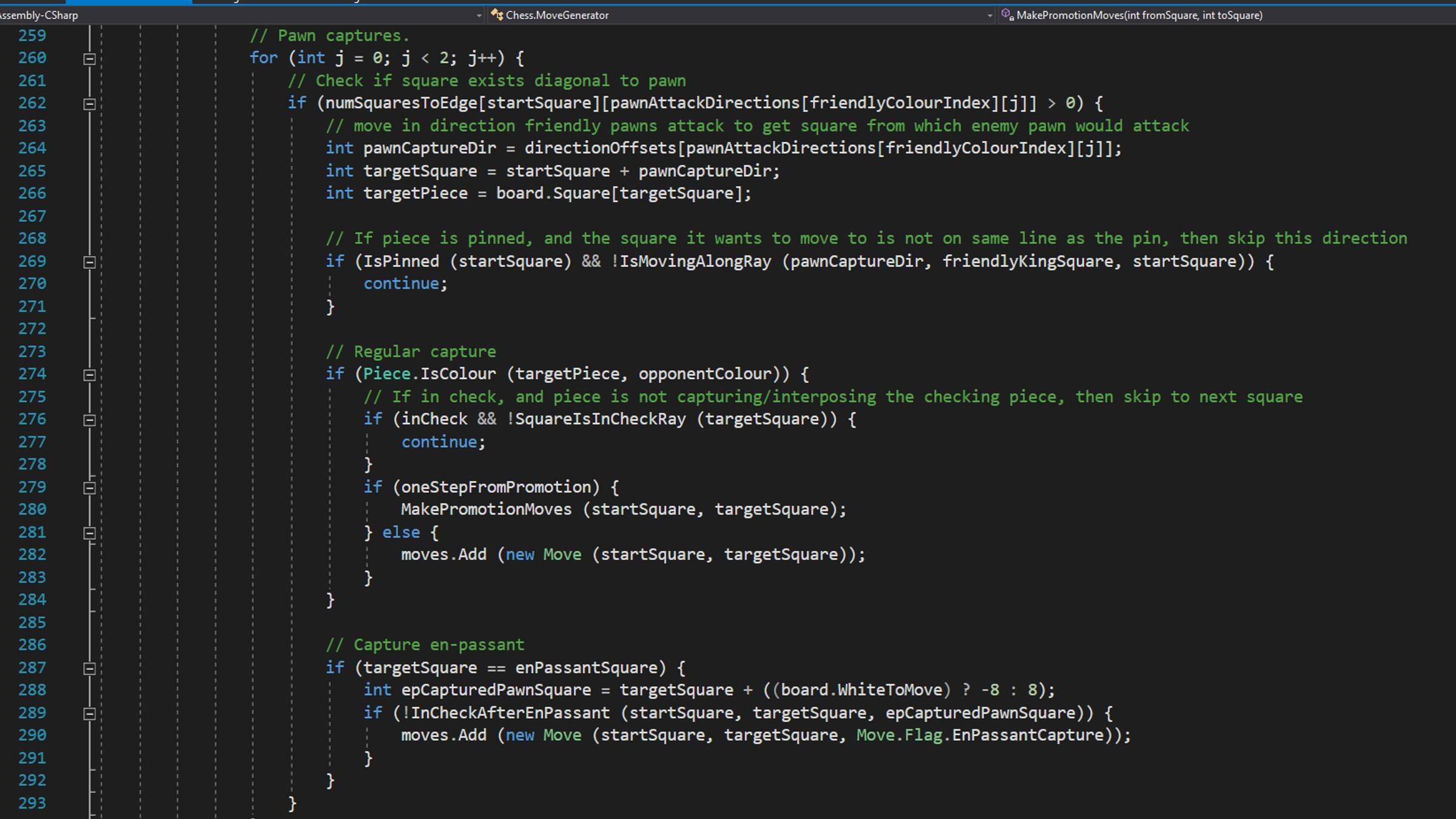
Task: Collapse the inCheck if block at line 276
Action: 89,420
